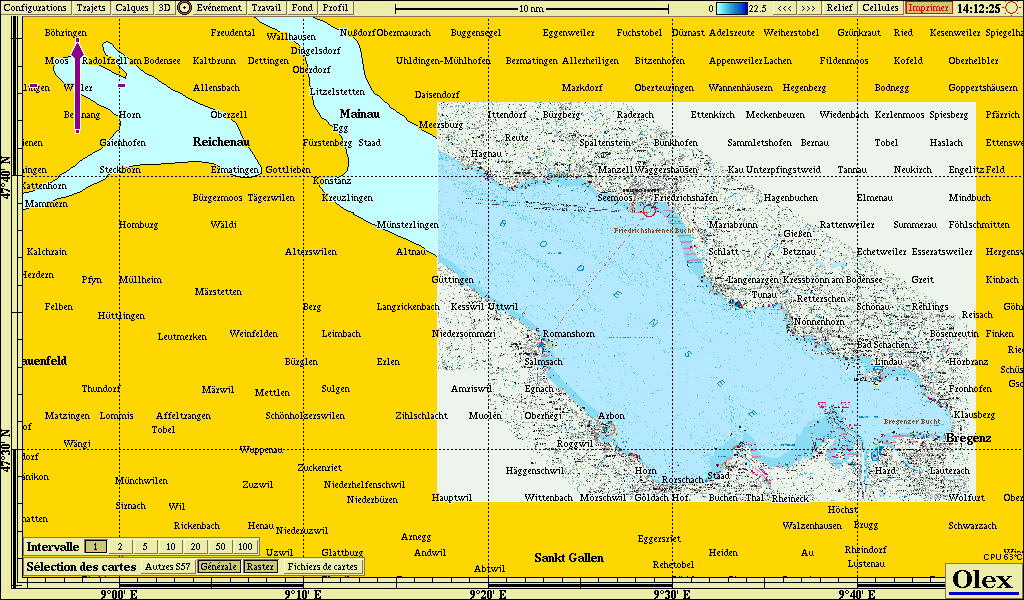Toggle the Générale chart selection
This screenshot has height=600, width=1024.
(x=219, y=566)
